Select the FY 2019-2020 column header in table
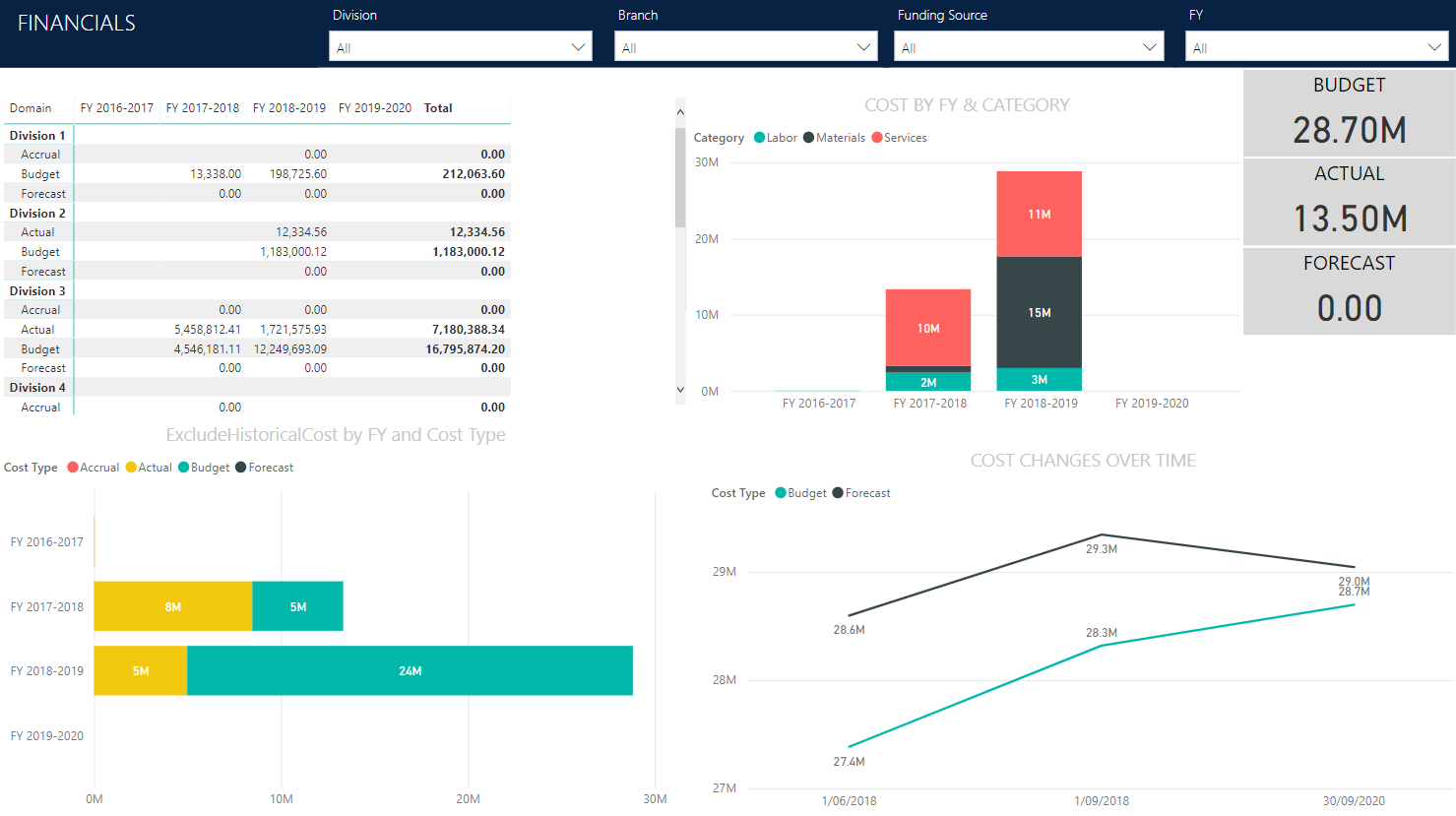The image size is (1456, 816). [x=374, y=108]
